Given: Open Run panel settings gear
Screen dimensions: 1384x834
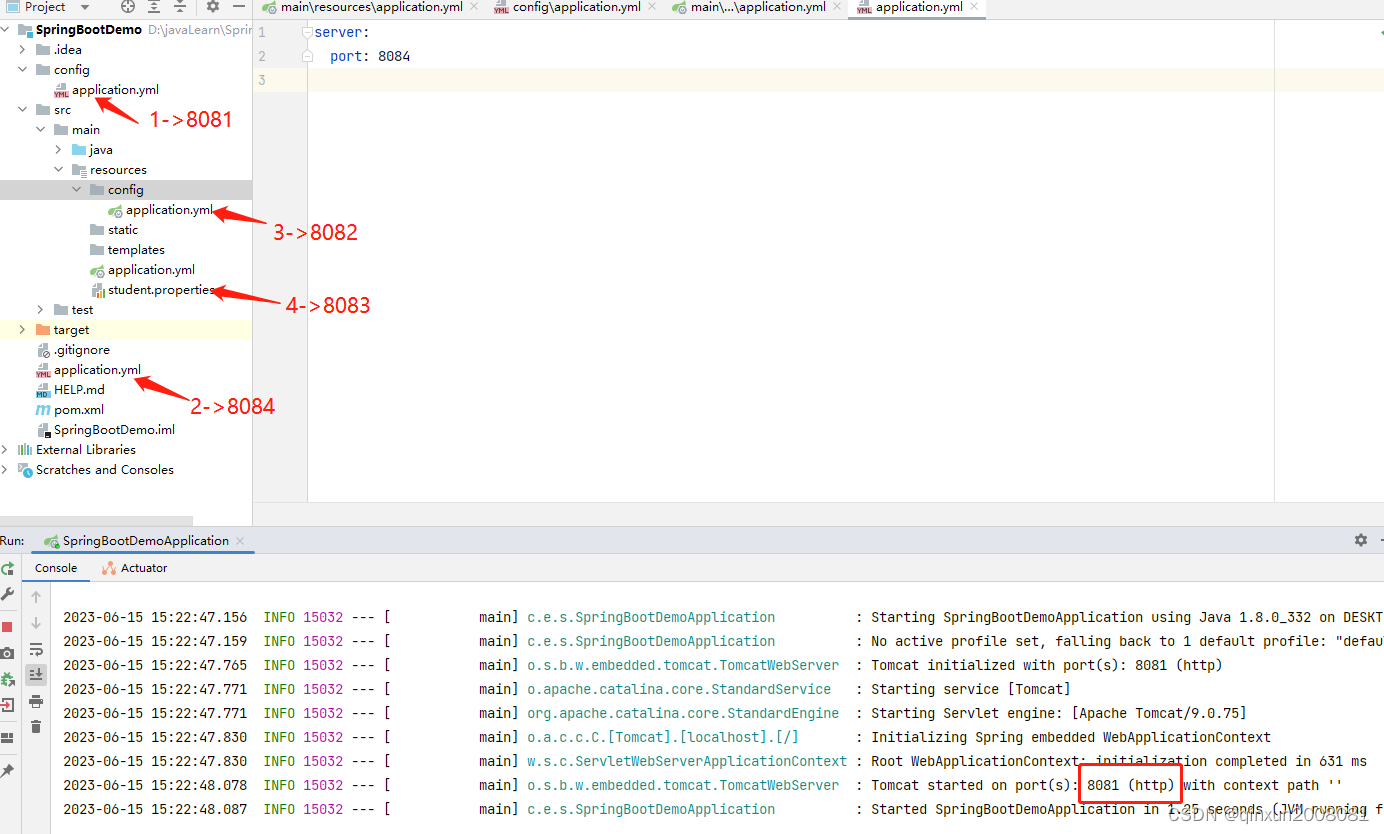Looking at the screenshot, I should (x=1361, y=540).
